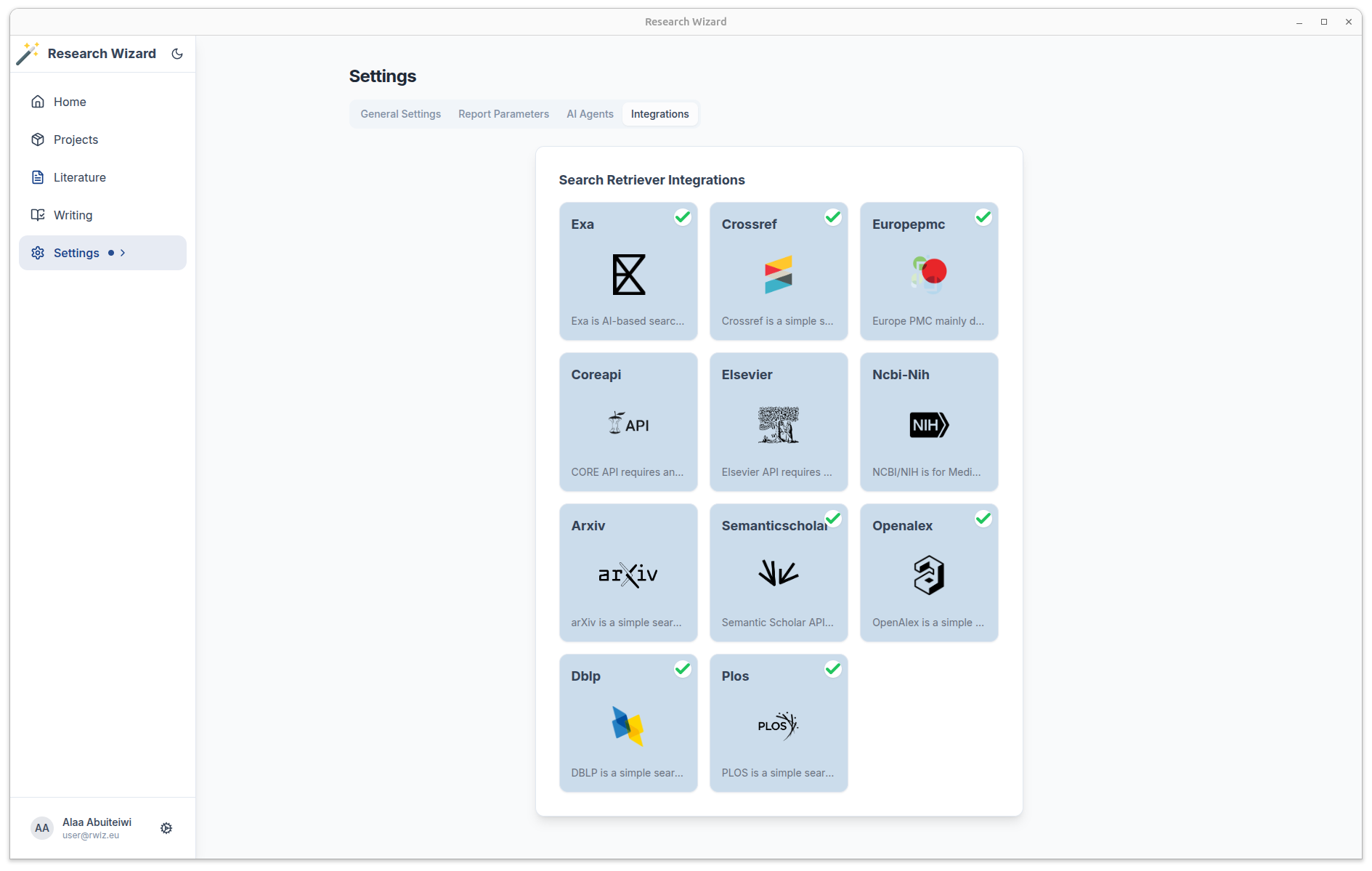Click the Exa logo icon
The image size is (1372, 871).
(628, 275)
